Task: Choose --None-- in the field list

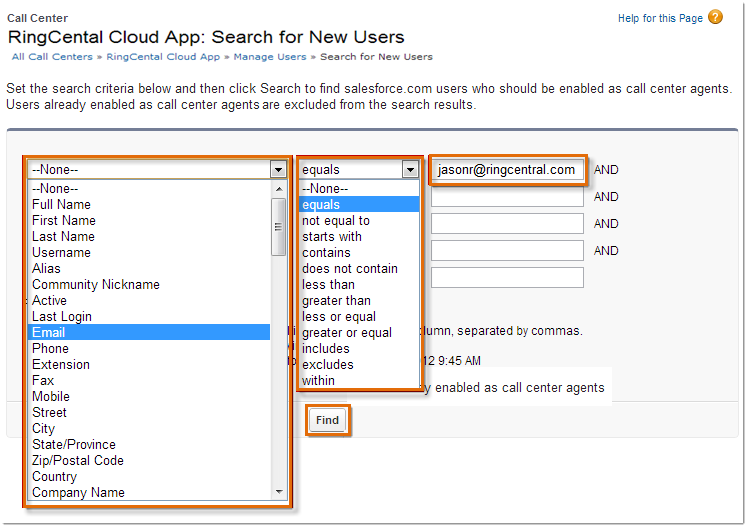Action: (x=149, y=188)
